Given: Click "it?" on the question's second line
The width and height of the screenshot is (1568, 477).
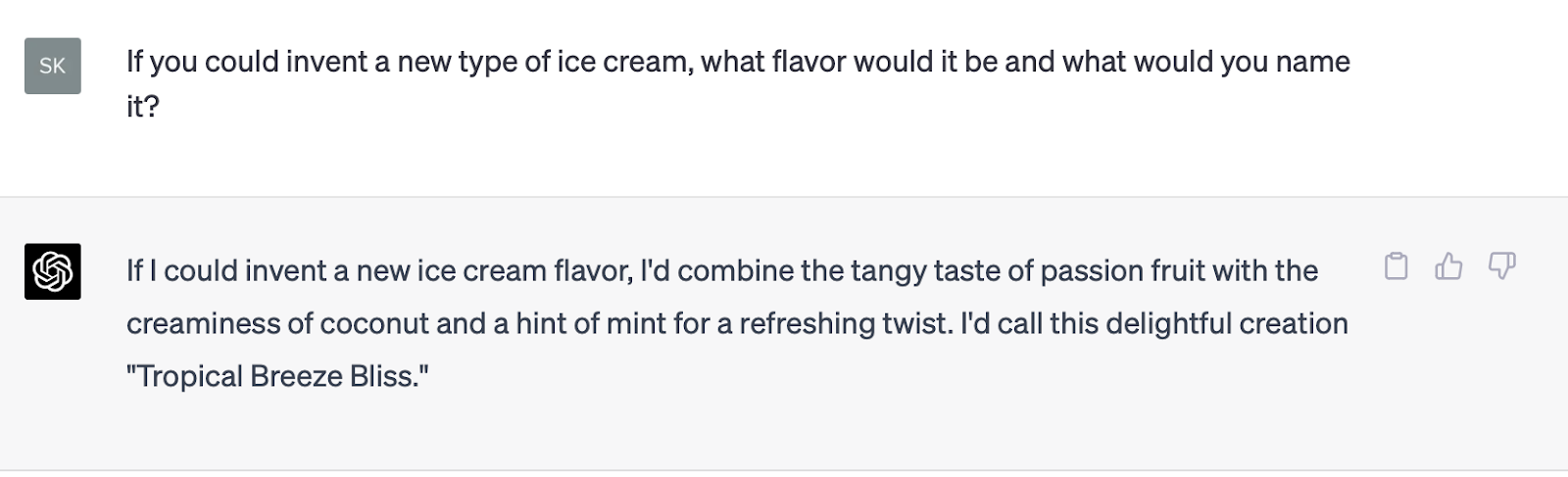Looking at the screenshot, I should (143, 106).
